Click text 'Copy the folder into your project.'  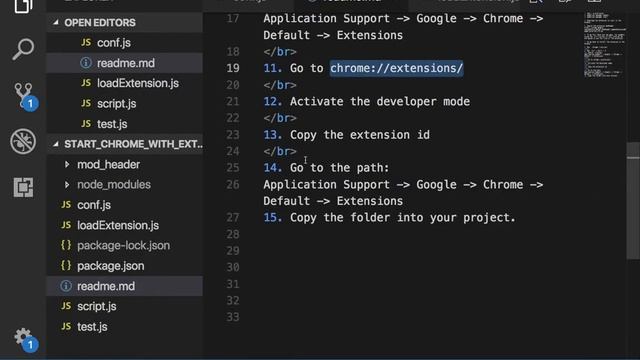[x=403, y=218]
